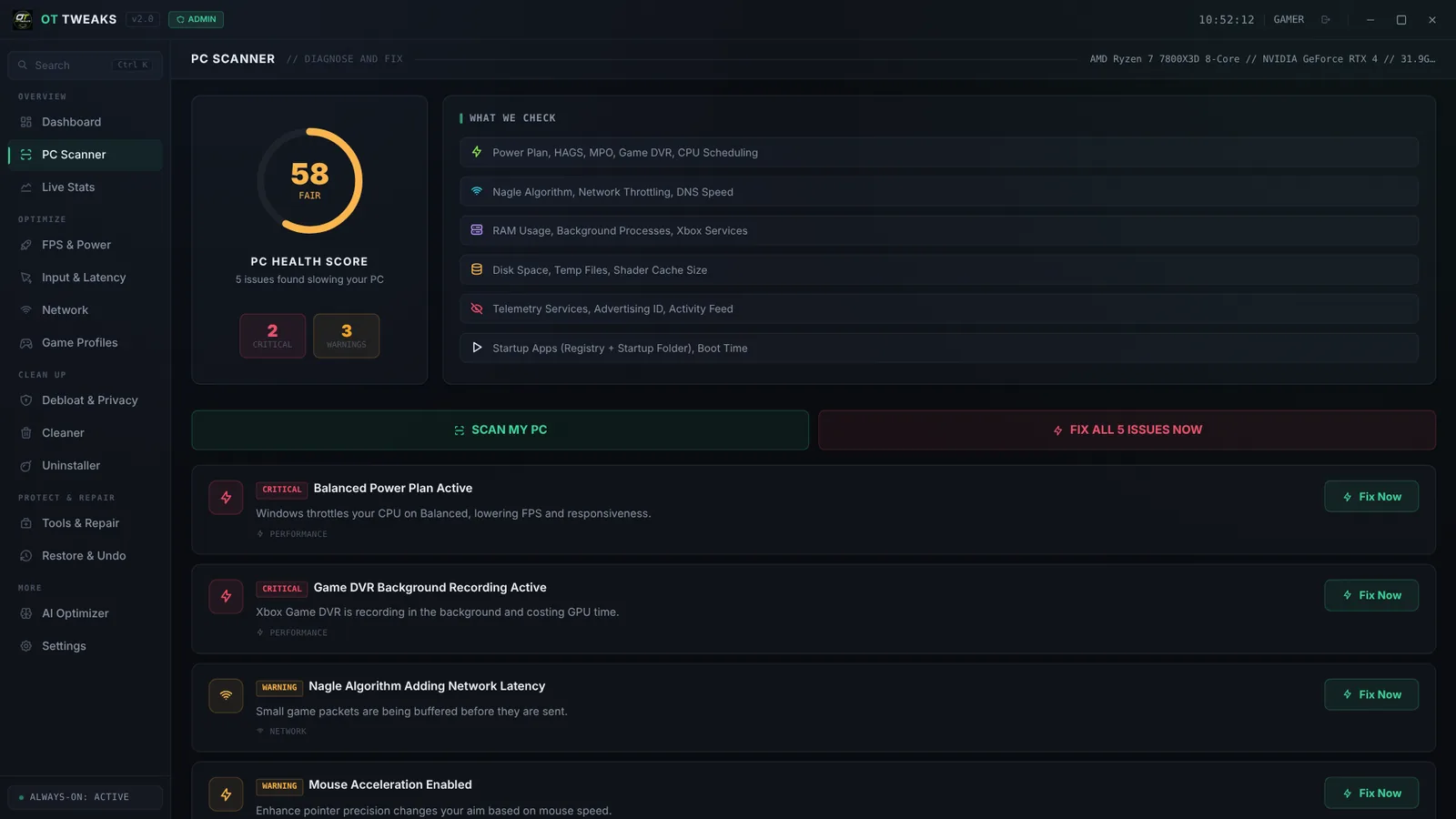Fix the Nagle Algorithm network latency warning
Viewport: 1456px width, 819px height.
click(1371, 694)
